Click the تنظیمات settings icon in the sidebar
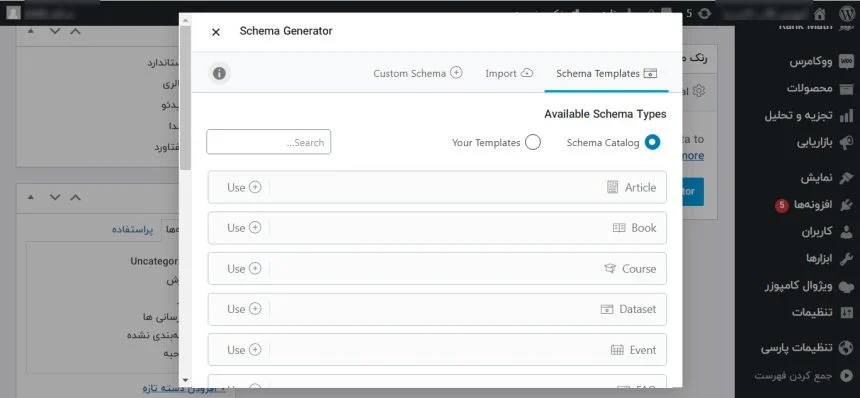 847,312
